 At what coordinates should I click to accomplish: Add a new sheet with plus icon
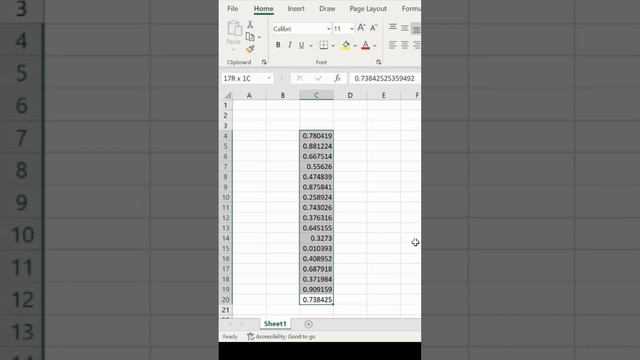[x=309, y=324]
